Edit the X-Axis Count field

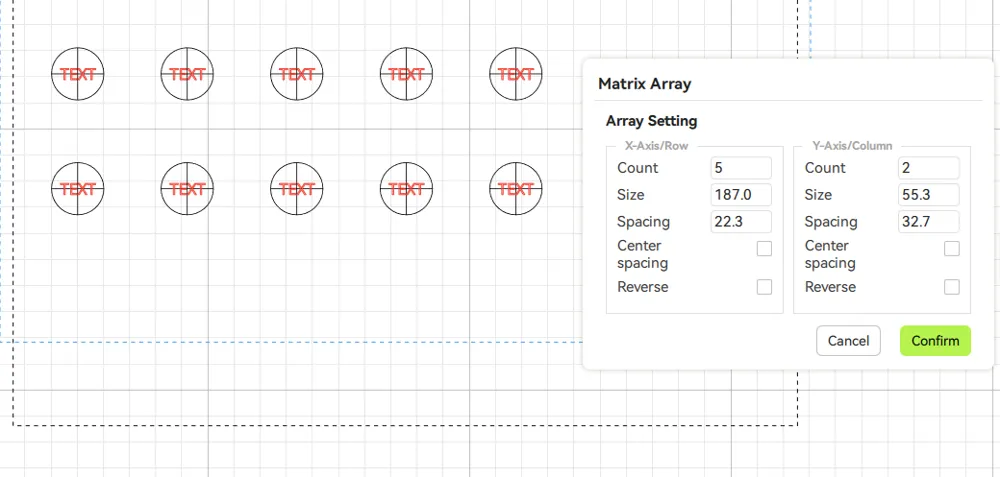pos(741,168)
